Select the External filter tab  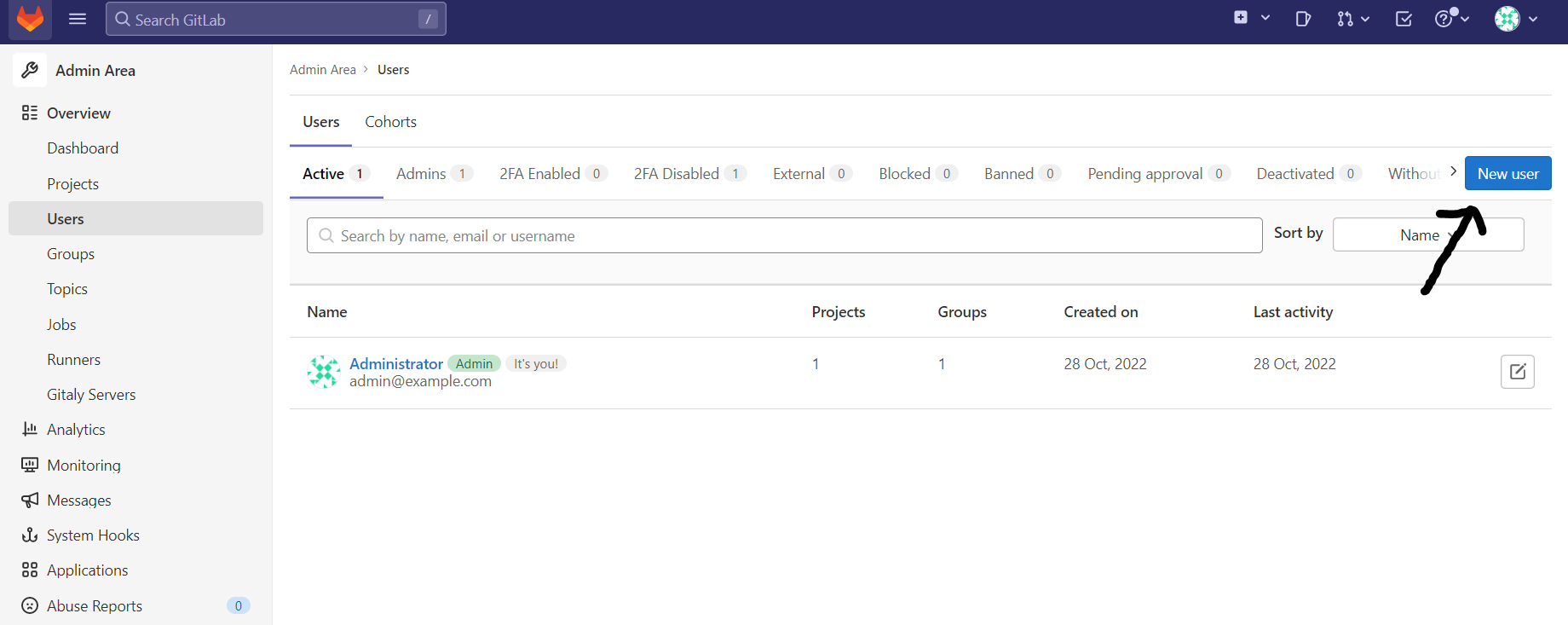pyautogui.click(x=812, y=174)
